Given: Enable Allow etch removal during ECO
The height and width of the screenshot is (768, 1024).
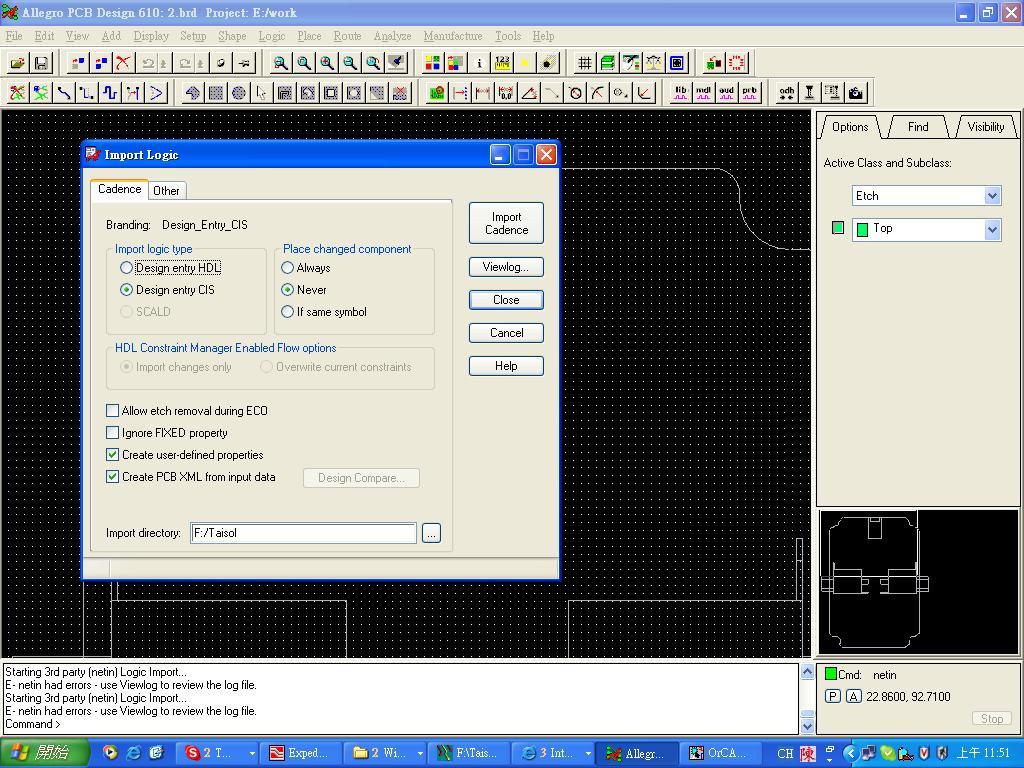Looking at the screenshot, I should coord(113,411).
